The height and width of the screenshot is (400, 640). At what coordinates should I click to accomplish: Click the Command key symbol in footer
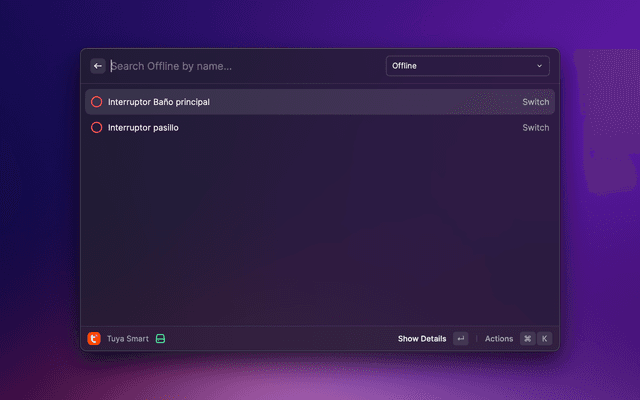point(527,339)
